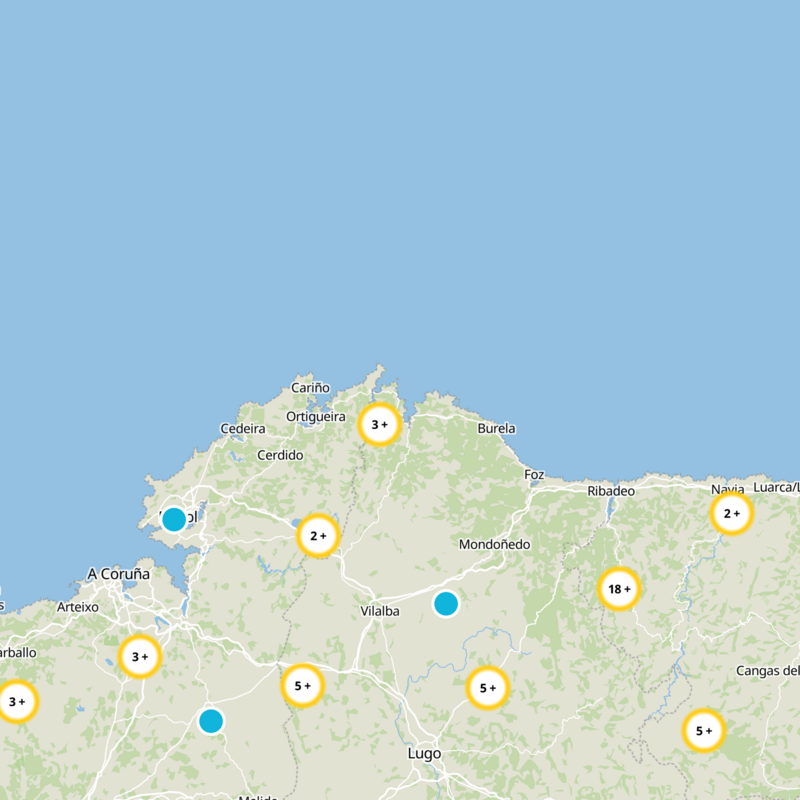Select the Cerdido label

[x=280, y=455]
